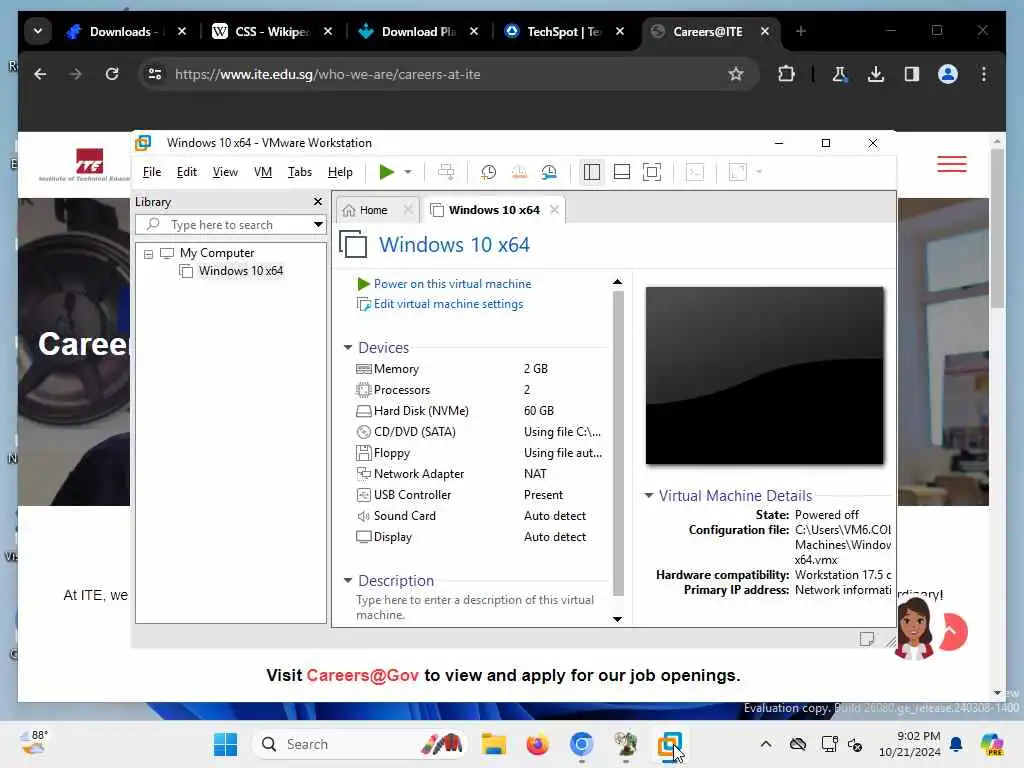The width and height of the screenshot is (1024, 768).
Task: Open the browser downloads icon
Action: (876, 74)
